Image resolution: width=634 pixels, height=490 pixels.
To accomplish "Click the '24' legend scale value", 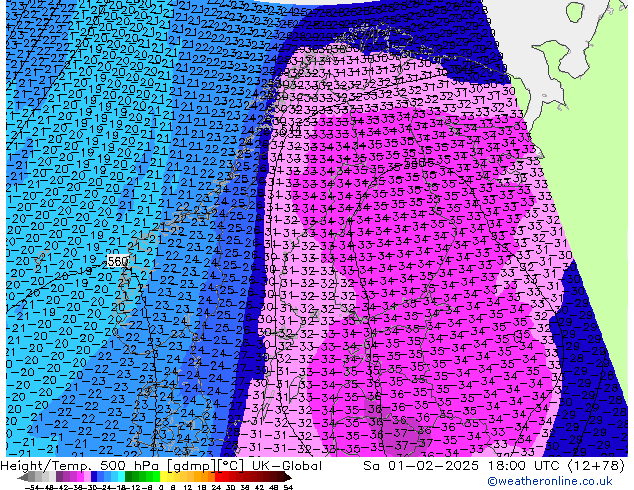I will (x=216, y=487).
